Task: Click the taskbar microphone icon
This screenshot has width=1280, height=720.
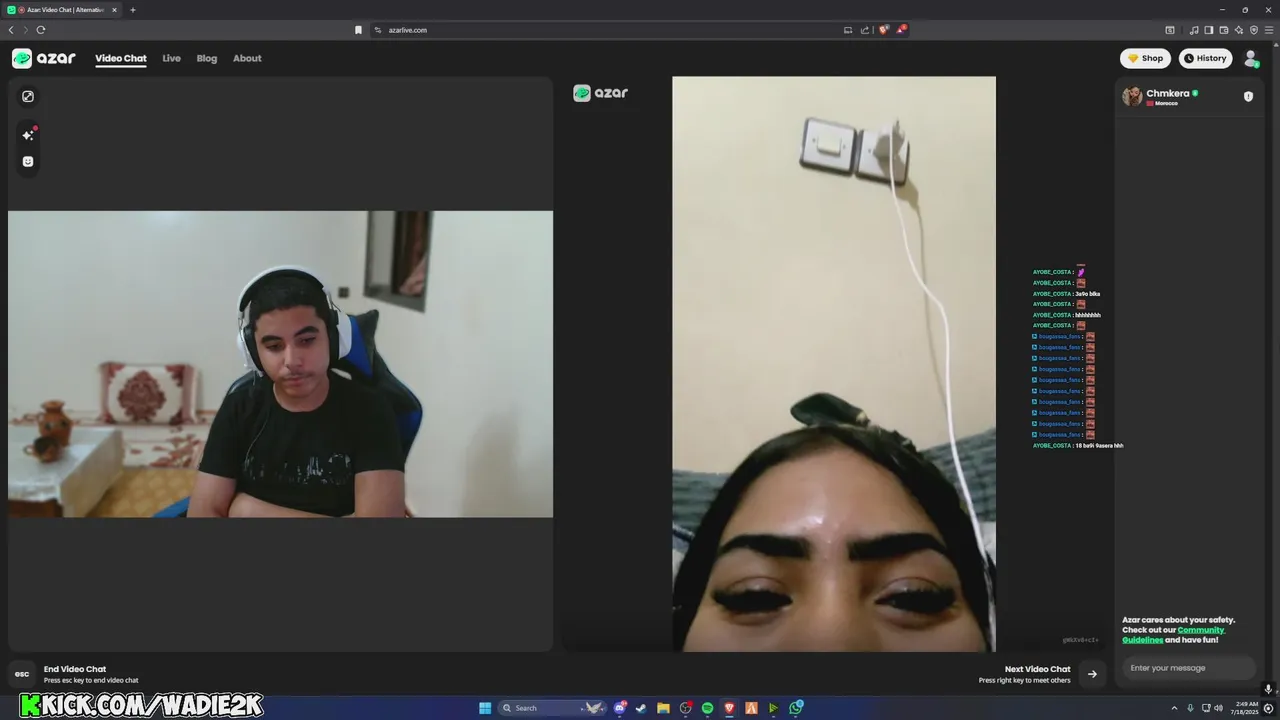Action: [x=1190, y=708]
